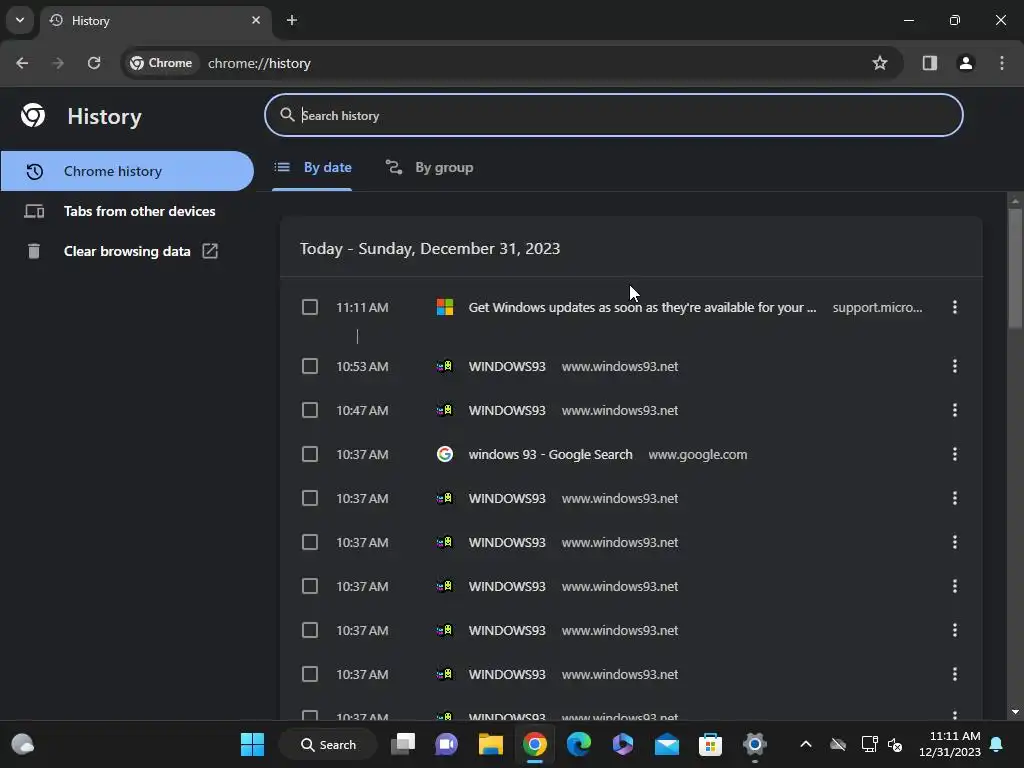Open Microsoft Store from the taskbar

pos(711,744)
